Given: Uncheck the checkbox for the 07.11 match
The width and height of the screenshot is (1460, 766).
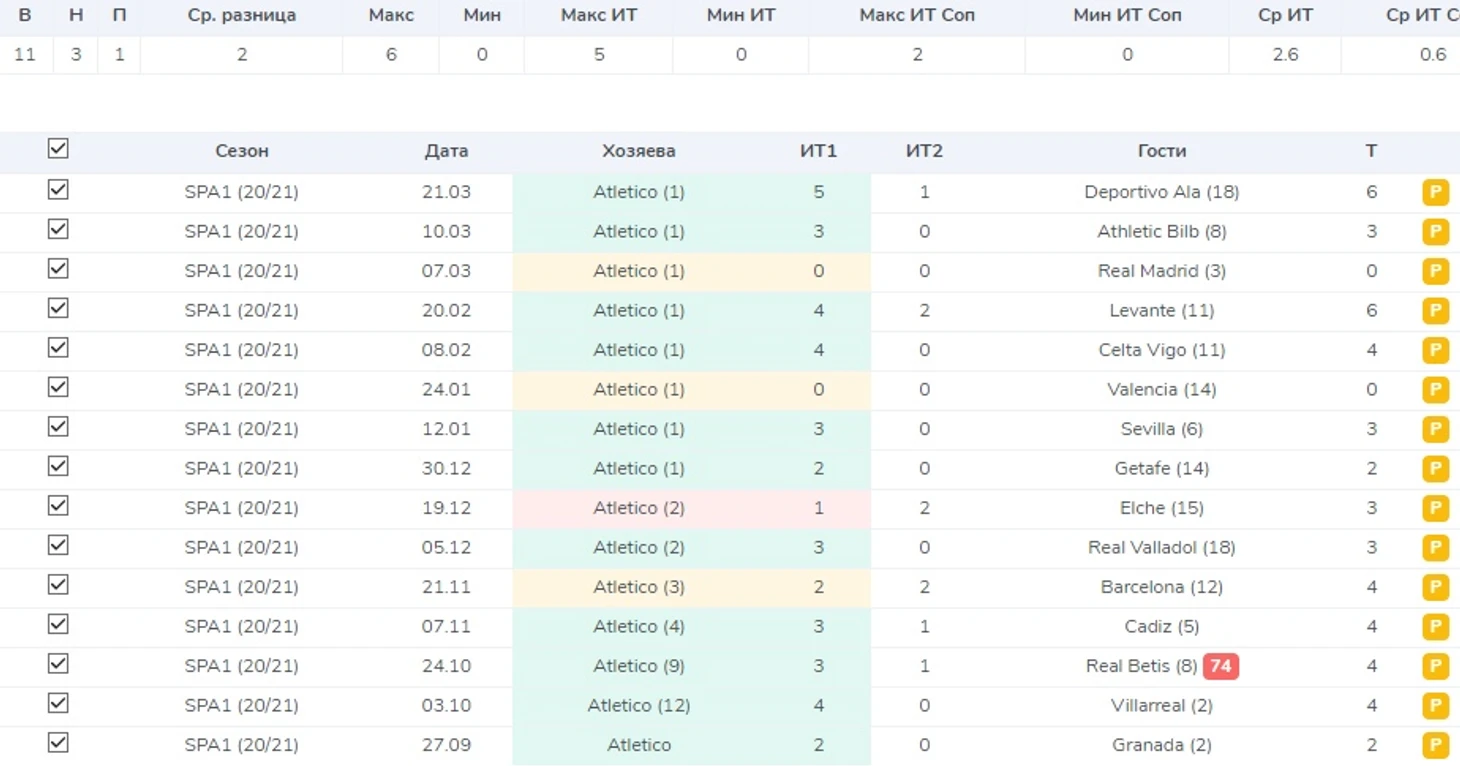Looking at the screenshot, I should [58, 624].
